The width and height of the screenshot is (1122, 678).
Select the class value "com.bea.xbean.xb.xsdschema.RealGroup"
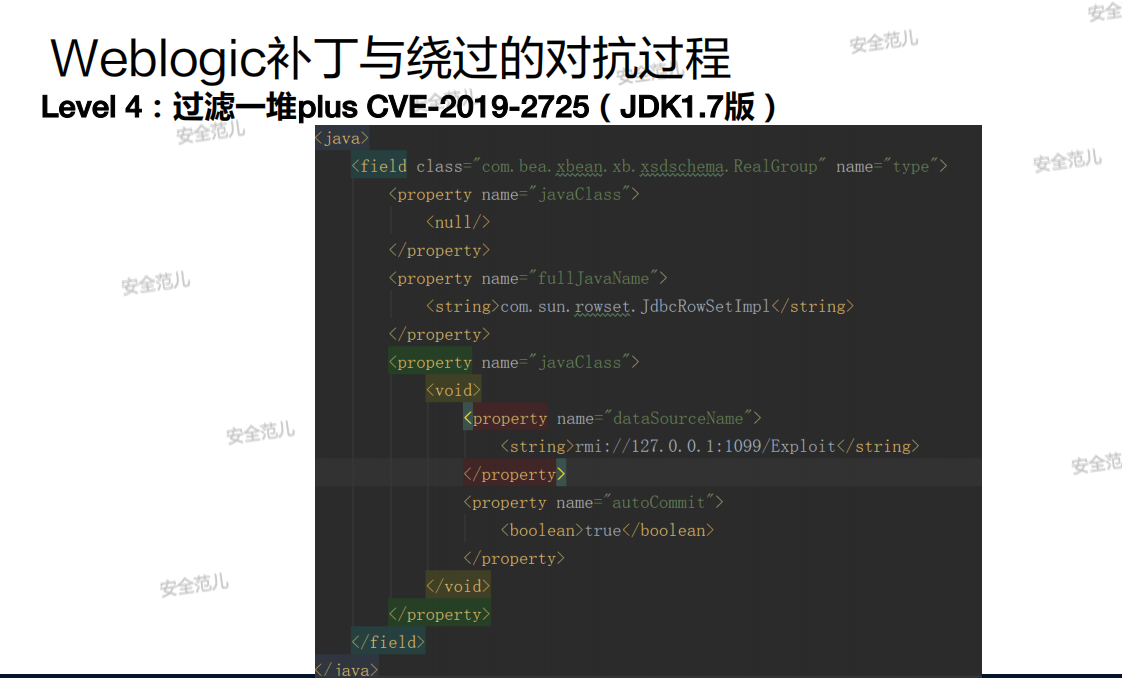pos(649,167)
